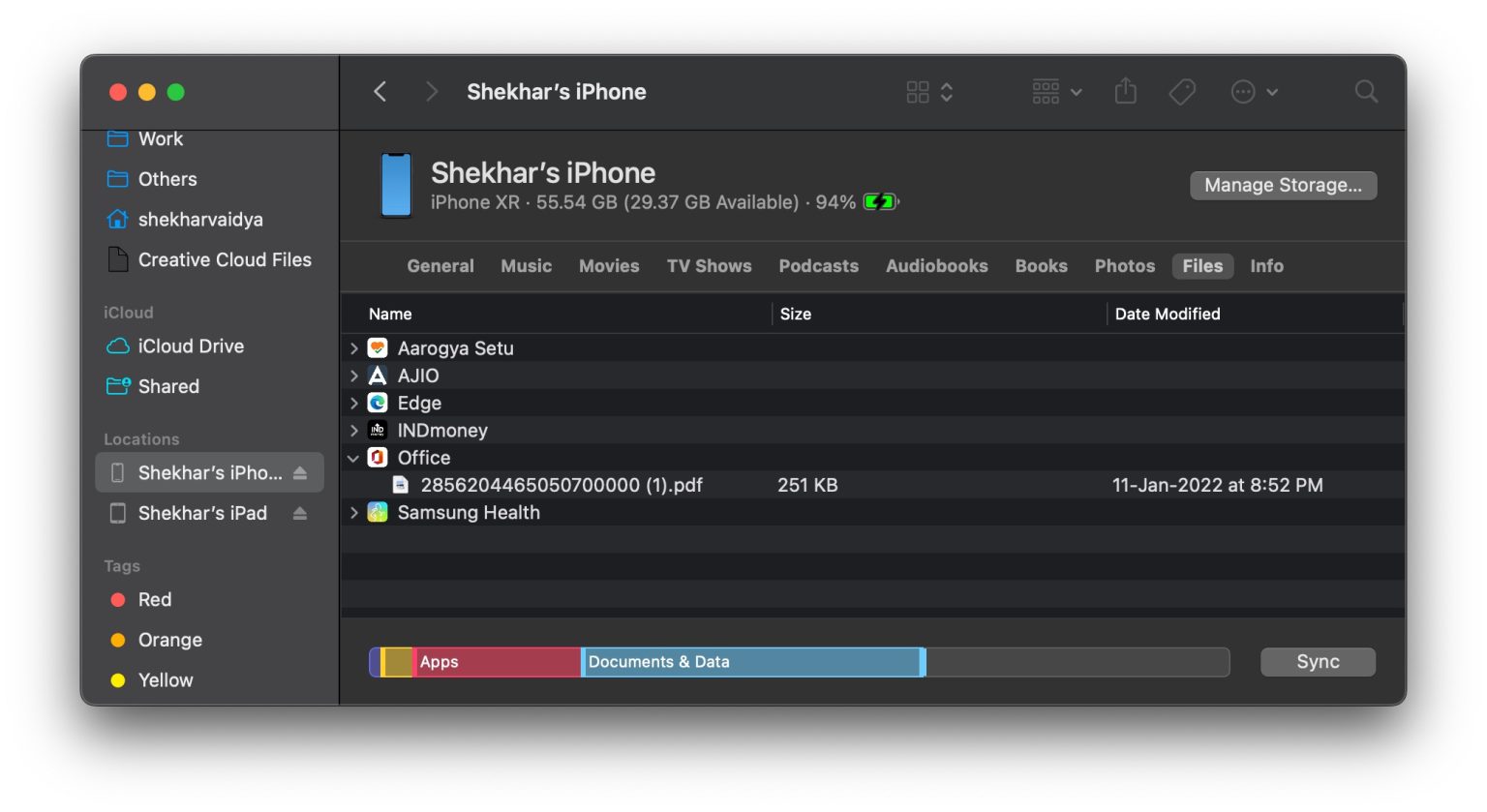The image size is (1487, 812).
Task: Open iCloud Drive in sidebar
Action: pos(191,346)
